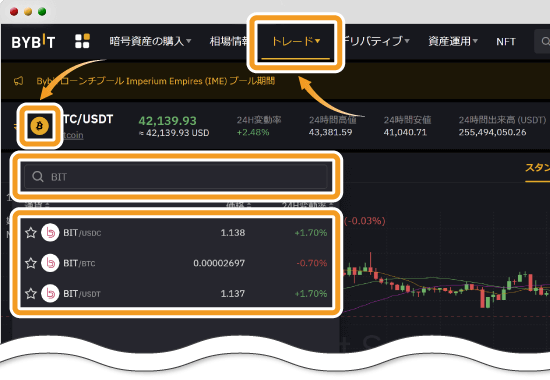The height and width of the screenshot is (380, 550).
Task: Click the Bitcoin coin icon
Action: coord(39,126)
